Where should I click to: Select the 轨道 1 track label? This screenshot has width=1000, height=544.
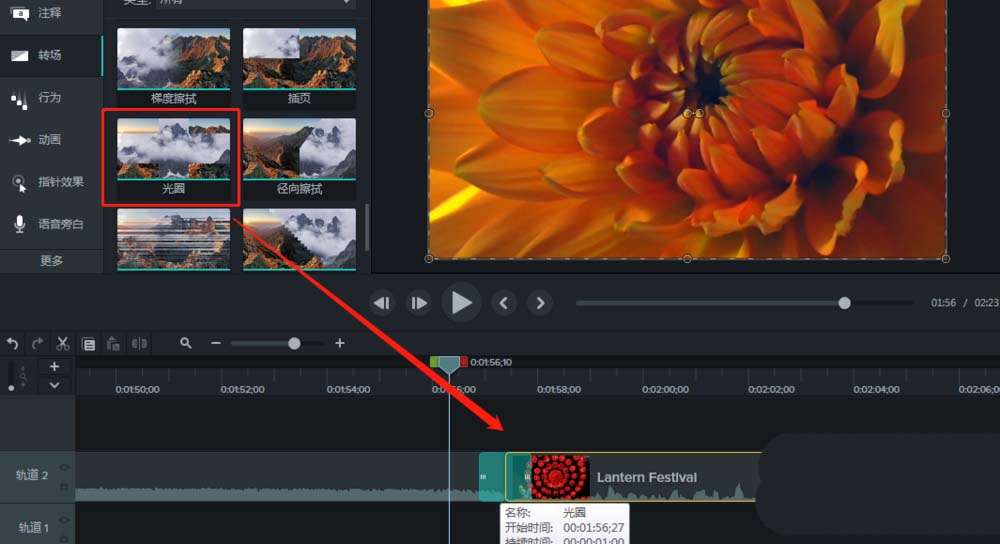[33, 527]
